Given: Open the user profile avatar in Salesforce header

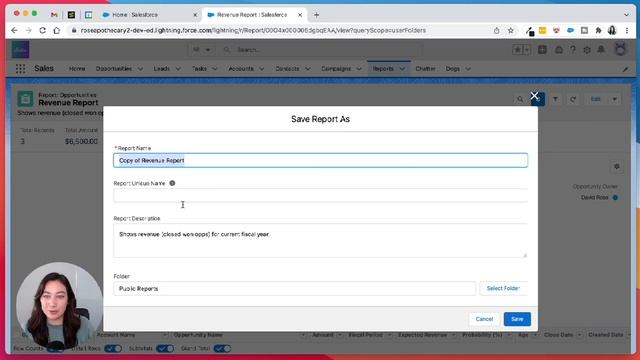Looking at the screenshot, I should pyautogui.click(x=620, y=49).
